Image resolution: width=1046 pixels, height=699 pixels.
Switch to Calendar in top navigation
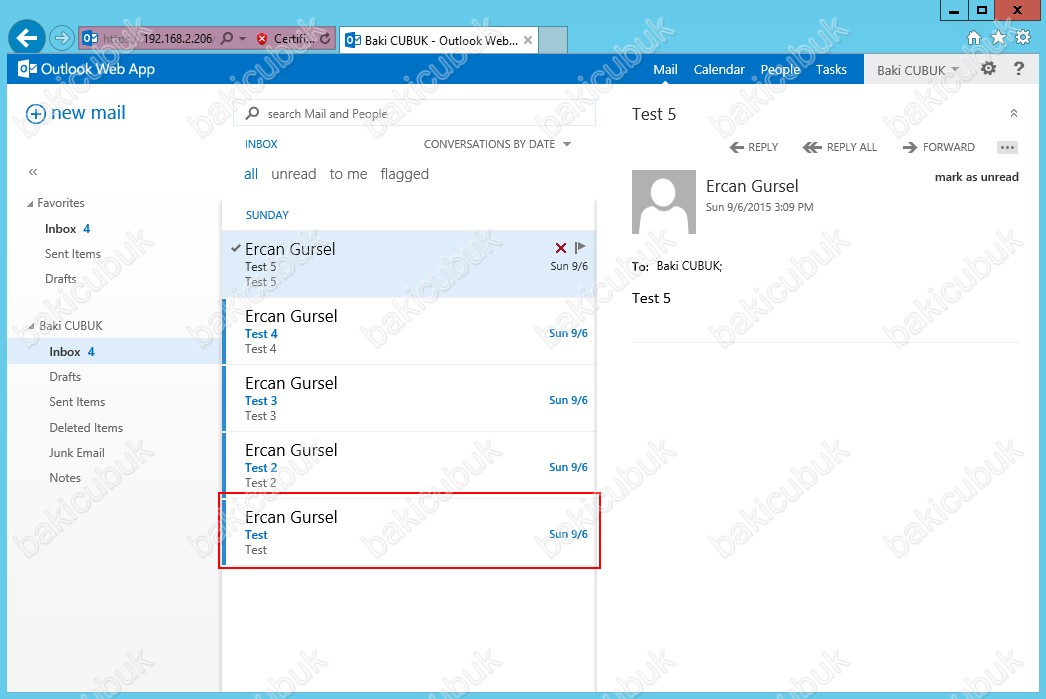[x=719, y=69]
